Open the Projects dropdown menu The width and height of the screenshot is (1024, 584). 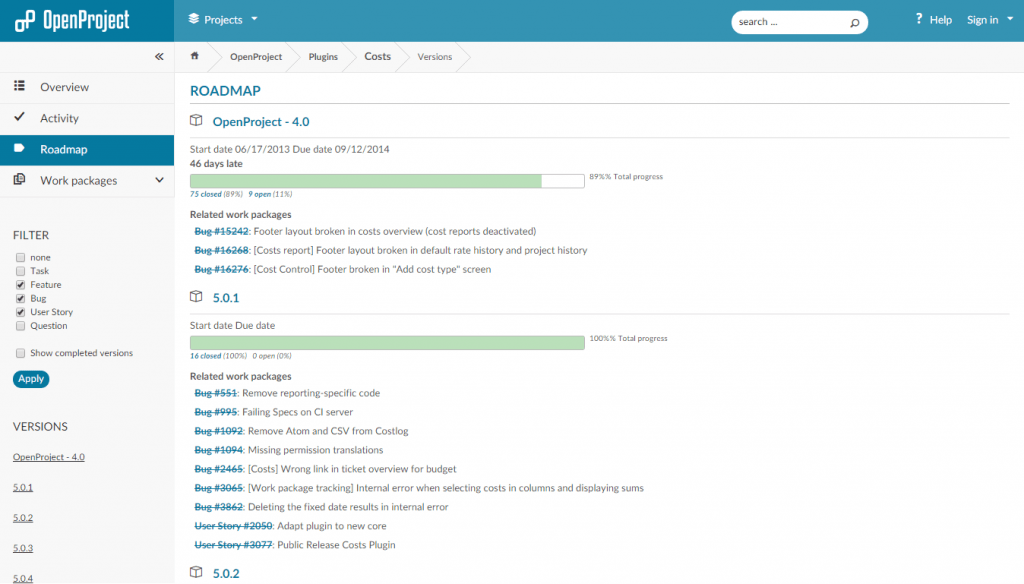tap(223, 20)
